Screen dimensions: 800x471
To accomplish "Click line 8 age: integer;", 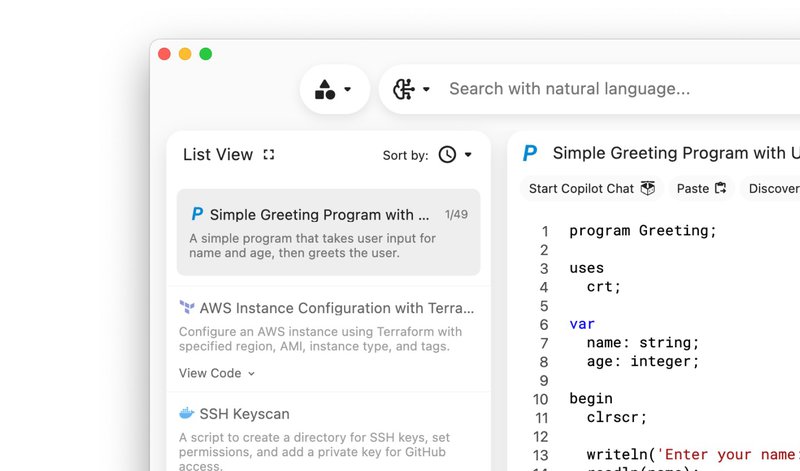I will click(x=643, y=361).
